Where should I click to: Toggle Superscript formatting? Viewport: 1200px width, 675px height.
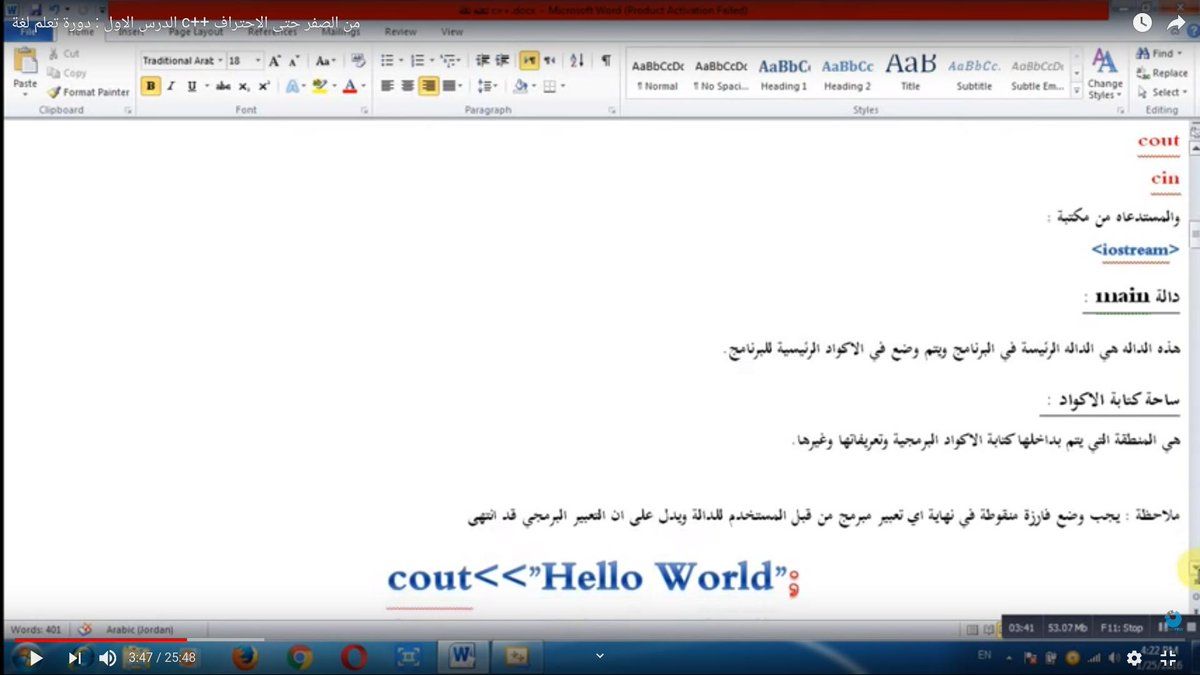[264, 86]
